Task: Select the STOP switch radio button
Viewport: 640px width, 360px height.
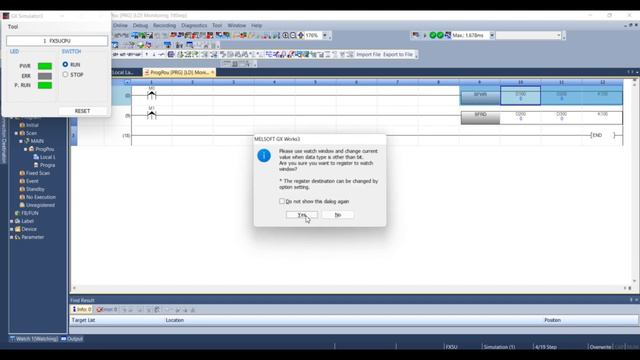Action: tap(65, 75)
